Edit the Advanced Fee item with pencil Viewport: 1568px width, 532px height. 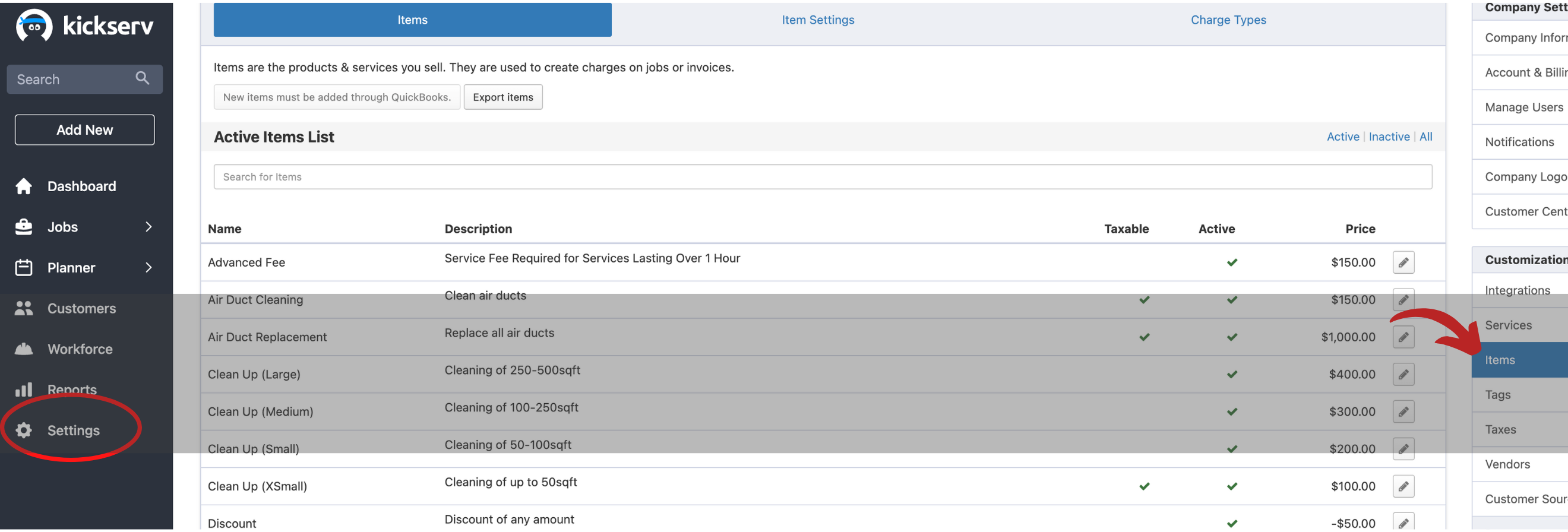(1403, 263)
